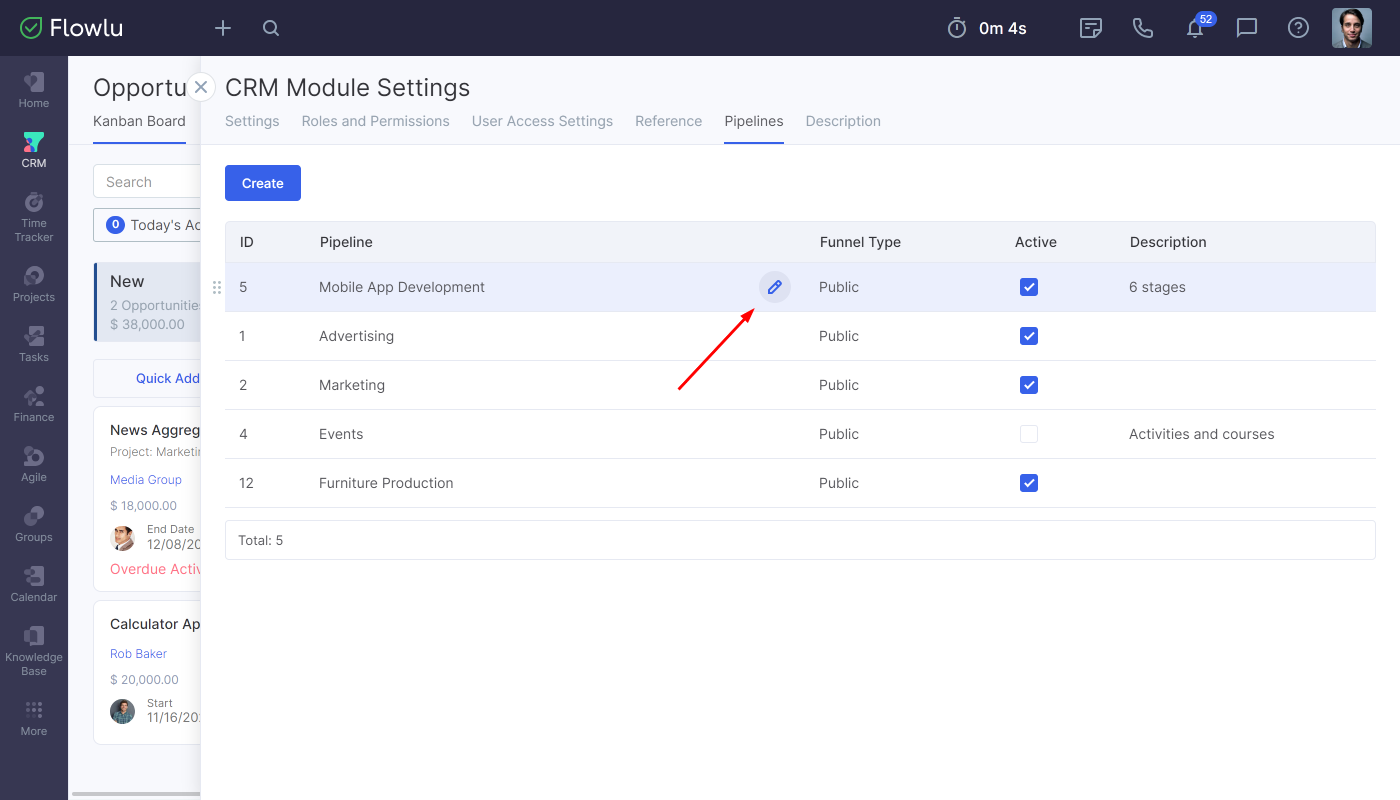The height and width of the screenshot is (800, 1400).
Task: Open the help question mark icon
Action: (1299, 28)
